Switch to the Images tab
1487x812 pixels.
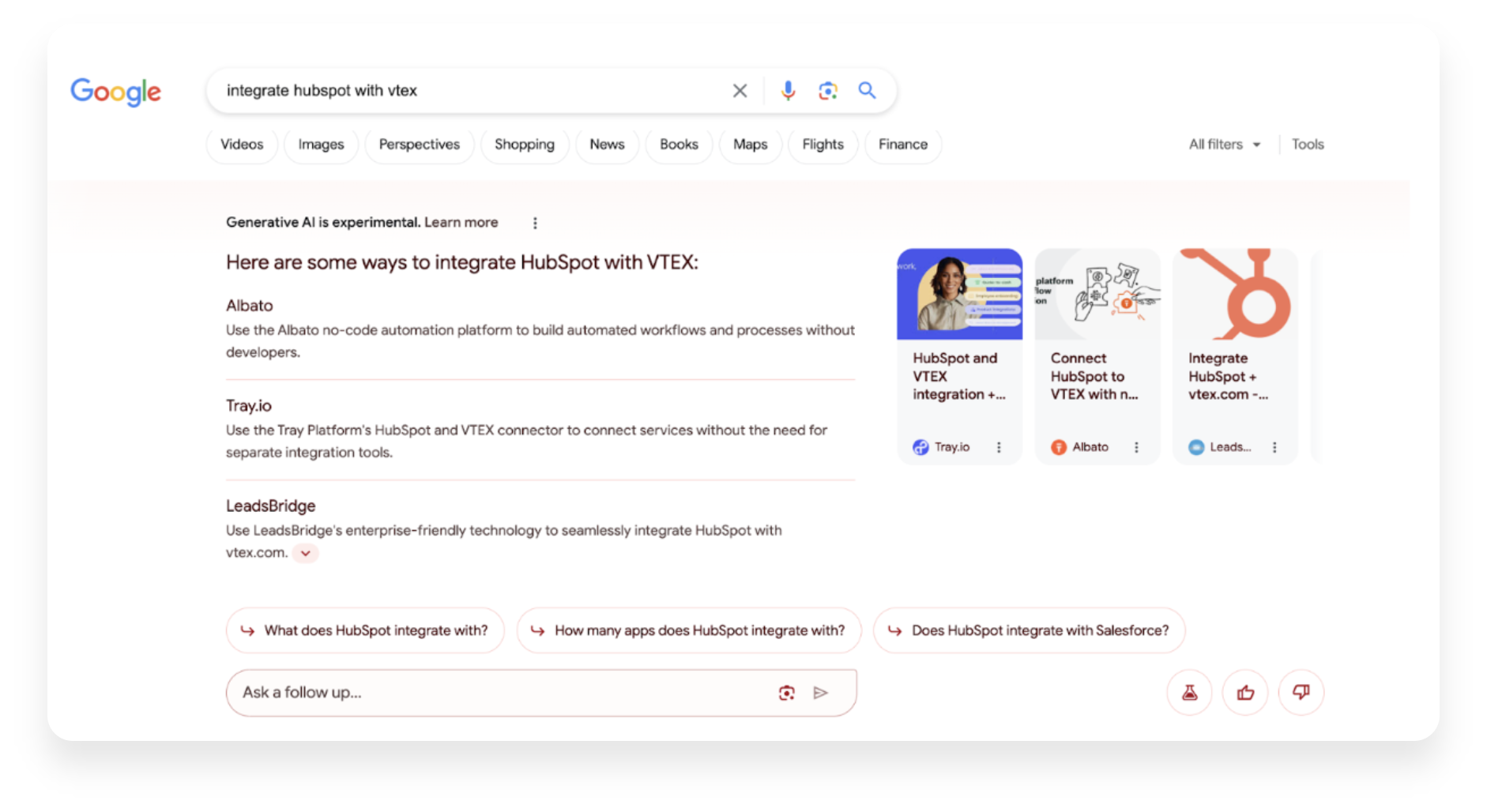(x=321, y=145)
